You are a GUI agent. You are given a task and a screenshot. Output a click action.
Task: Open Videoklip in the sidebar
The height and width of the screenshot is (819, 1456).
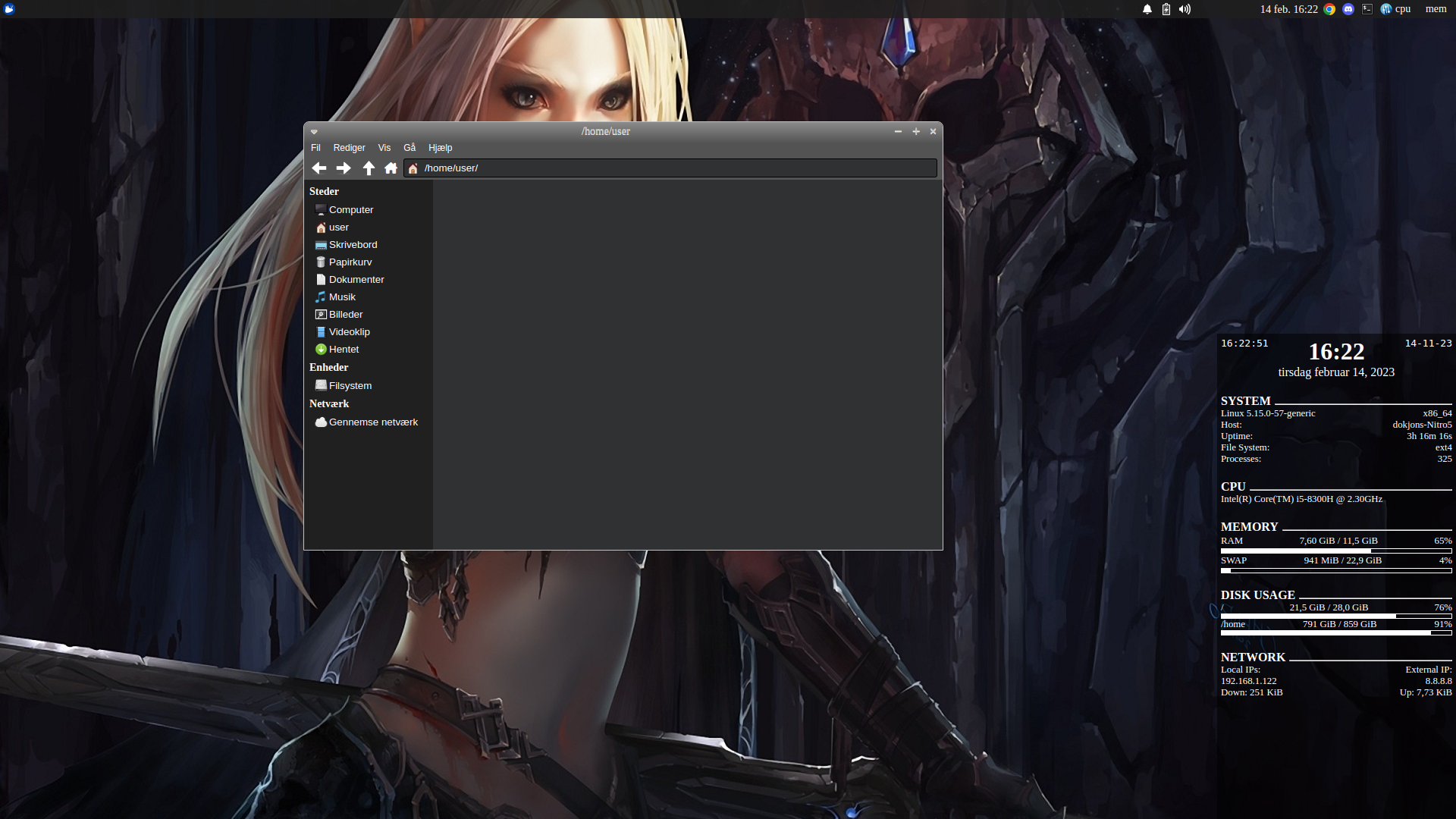(368, 332)
